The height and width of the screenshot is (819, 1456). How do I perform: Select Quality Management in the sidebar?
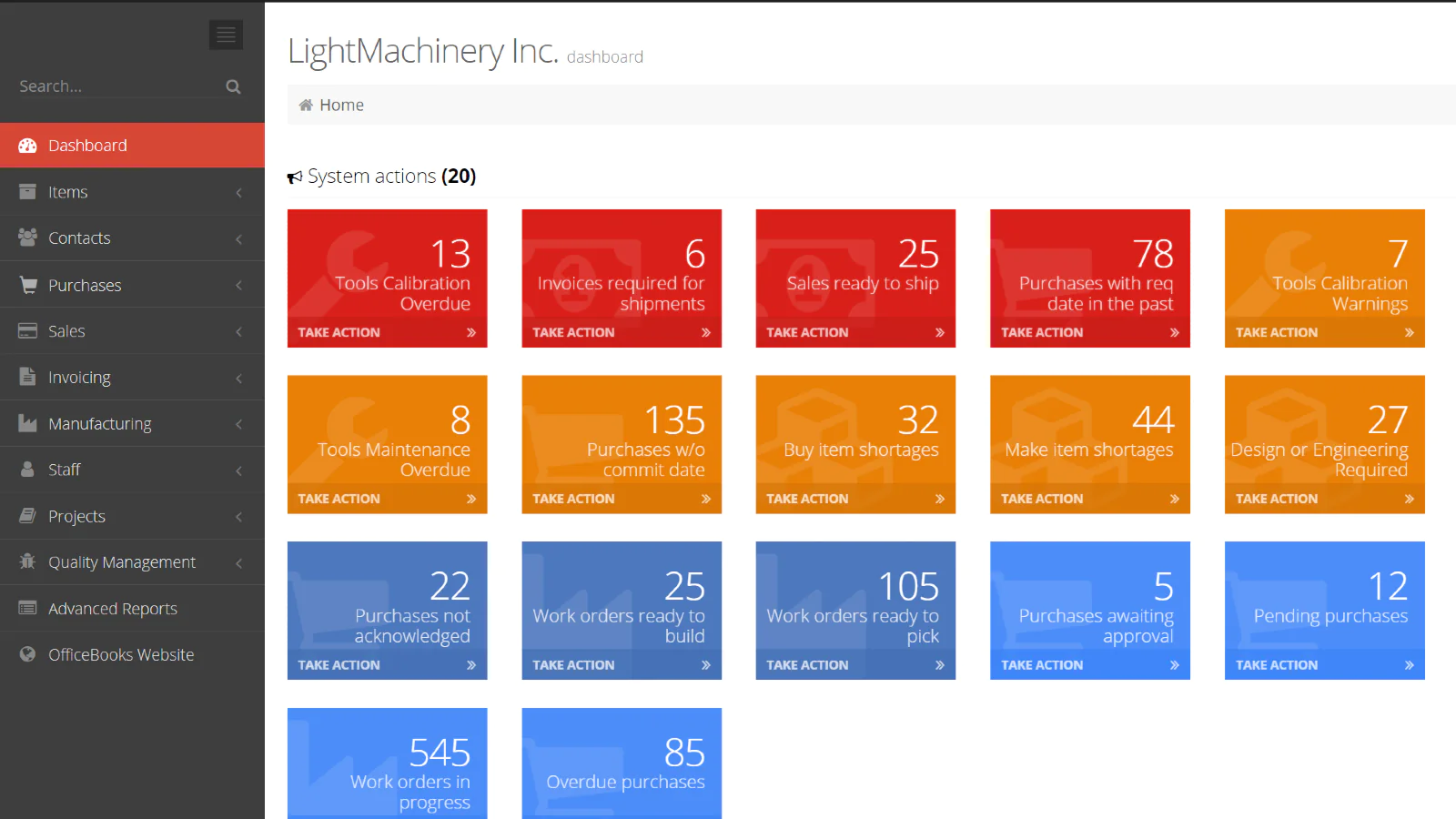132,561
